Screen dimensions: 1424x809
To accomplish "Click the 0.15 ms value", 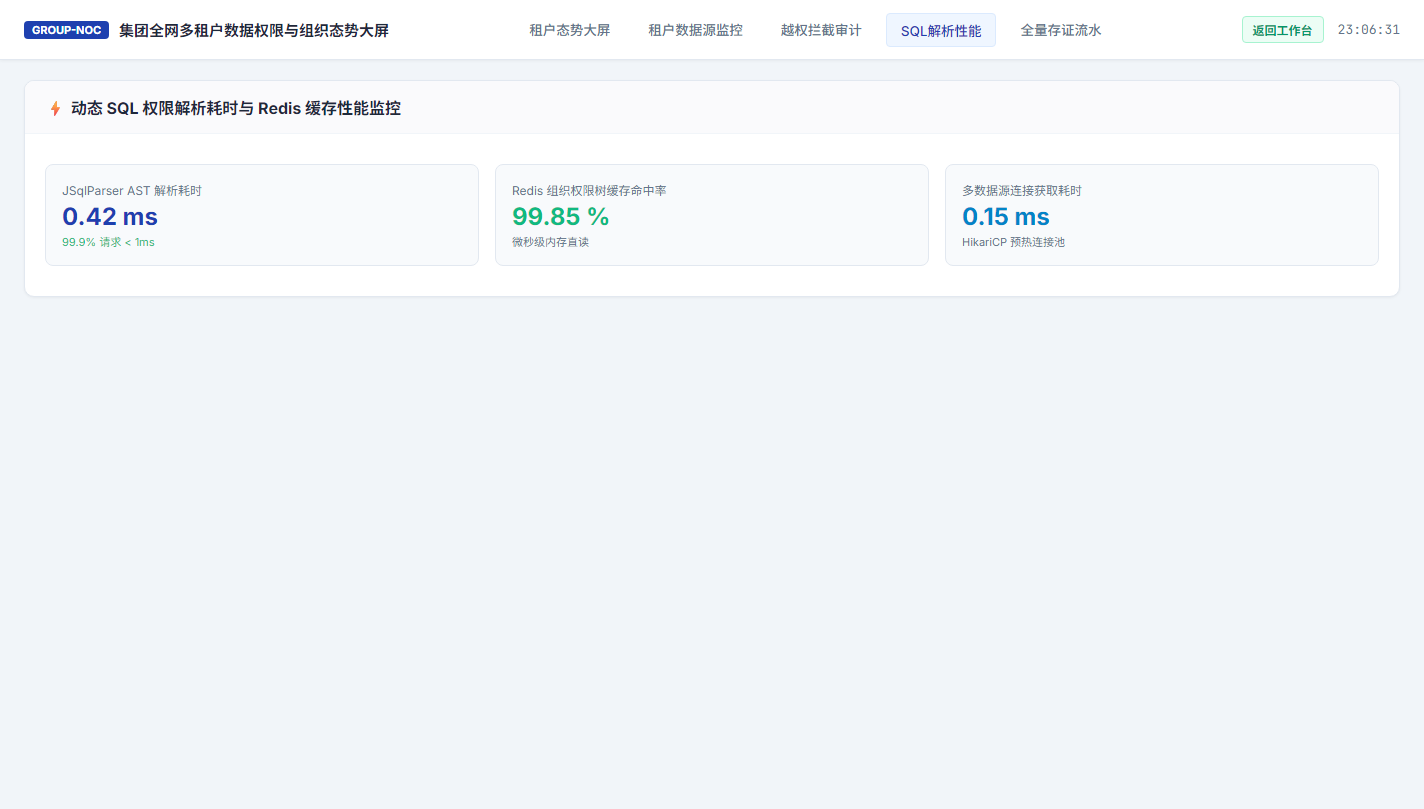I will tap(1006, 216).
